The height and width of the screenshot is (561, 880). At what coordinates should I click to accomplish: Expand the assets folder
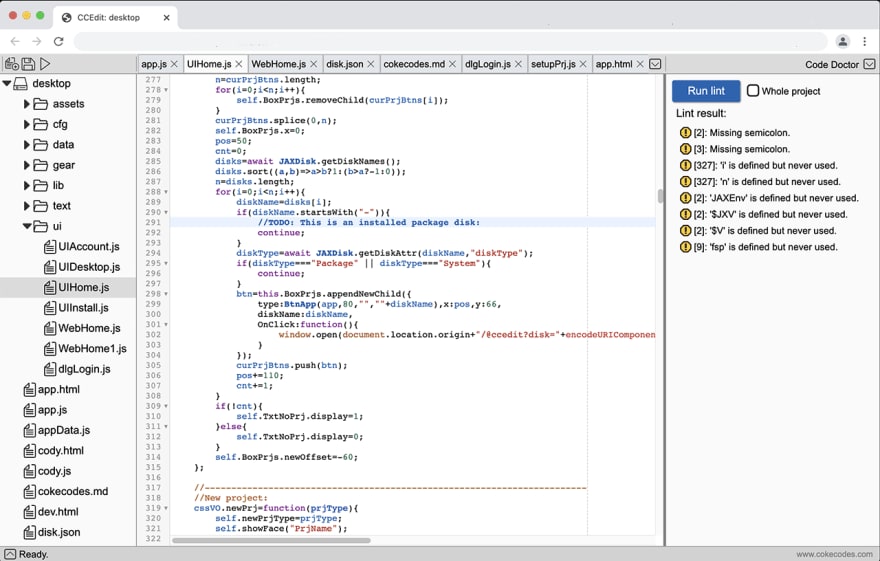[26, 104]
